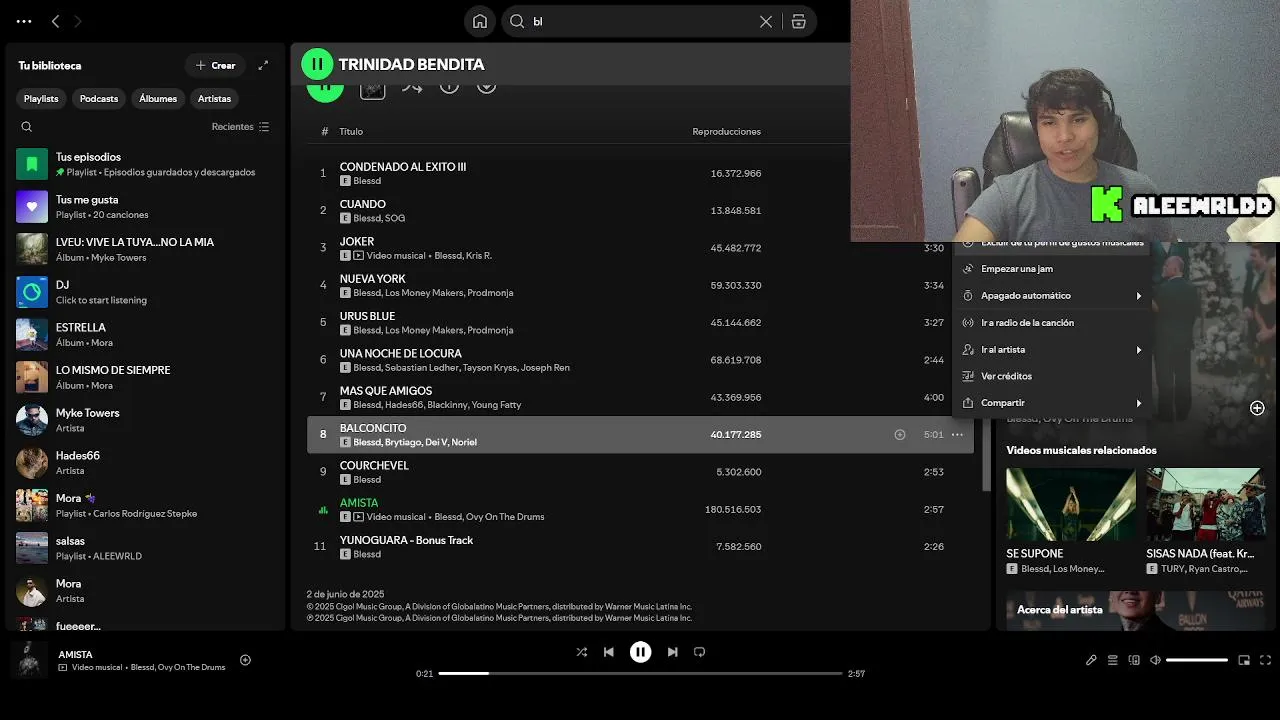Choose Empezar una jam from context menu

click(x=1051, y=269)
